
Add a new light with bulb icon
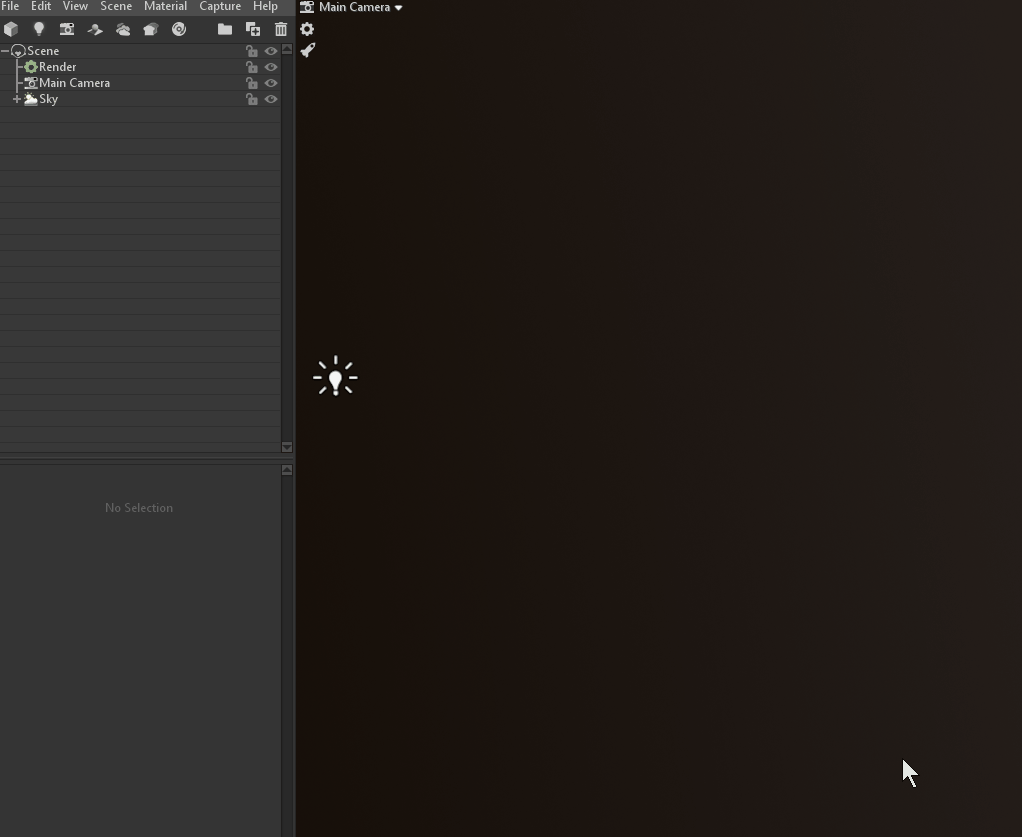[39, 29]
